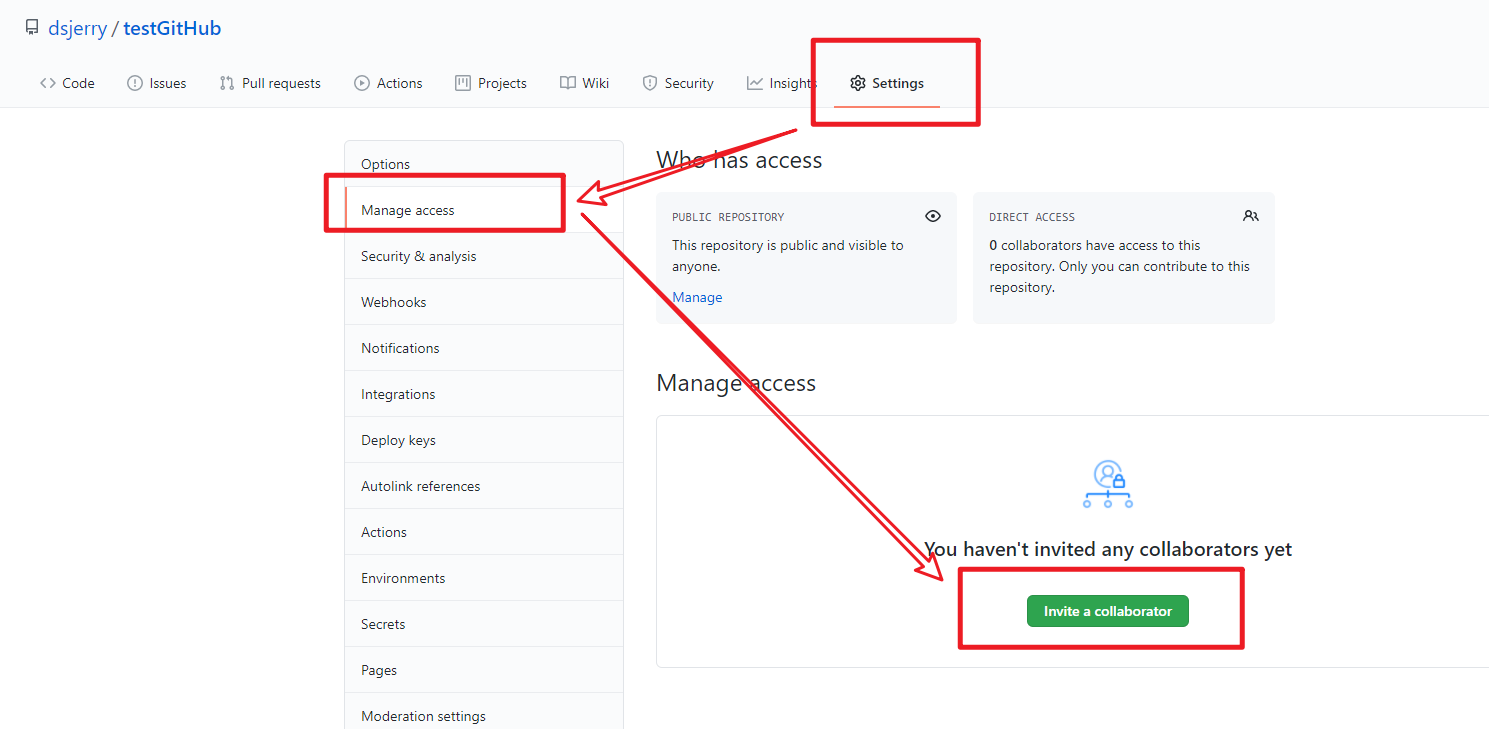This screenshot has width=1489, height=729.
Task: Open Secrets settings page
Action: pos(484,624)
